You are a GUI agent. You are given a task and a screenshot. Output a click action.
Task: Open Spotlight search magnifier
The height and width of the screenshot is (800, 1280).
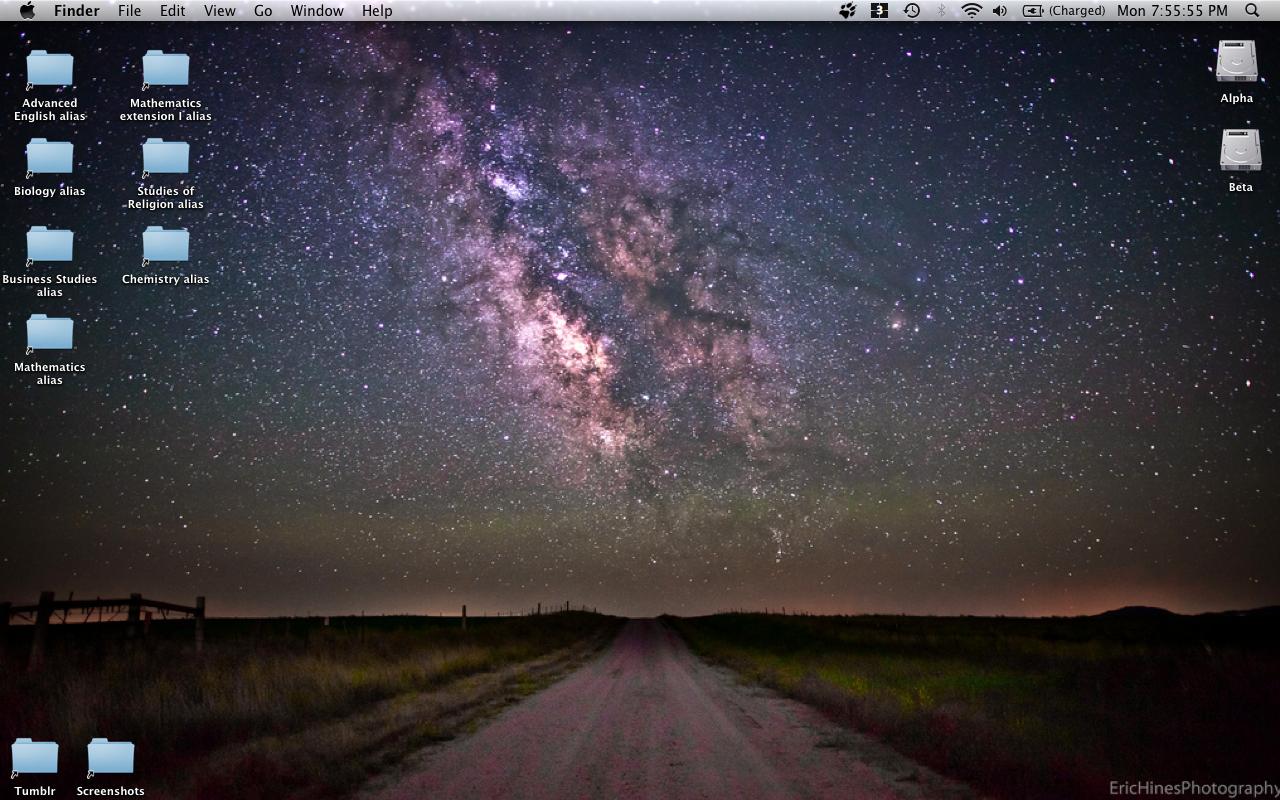point(1252,10)
